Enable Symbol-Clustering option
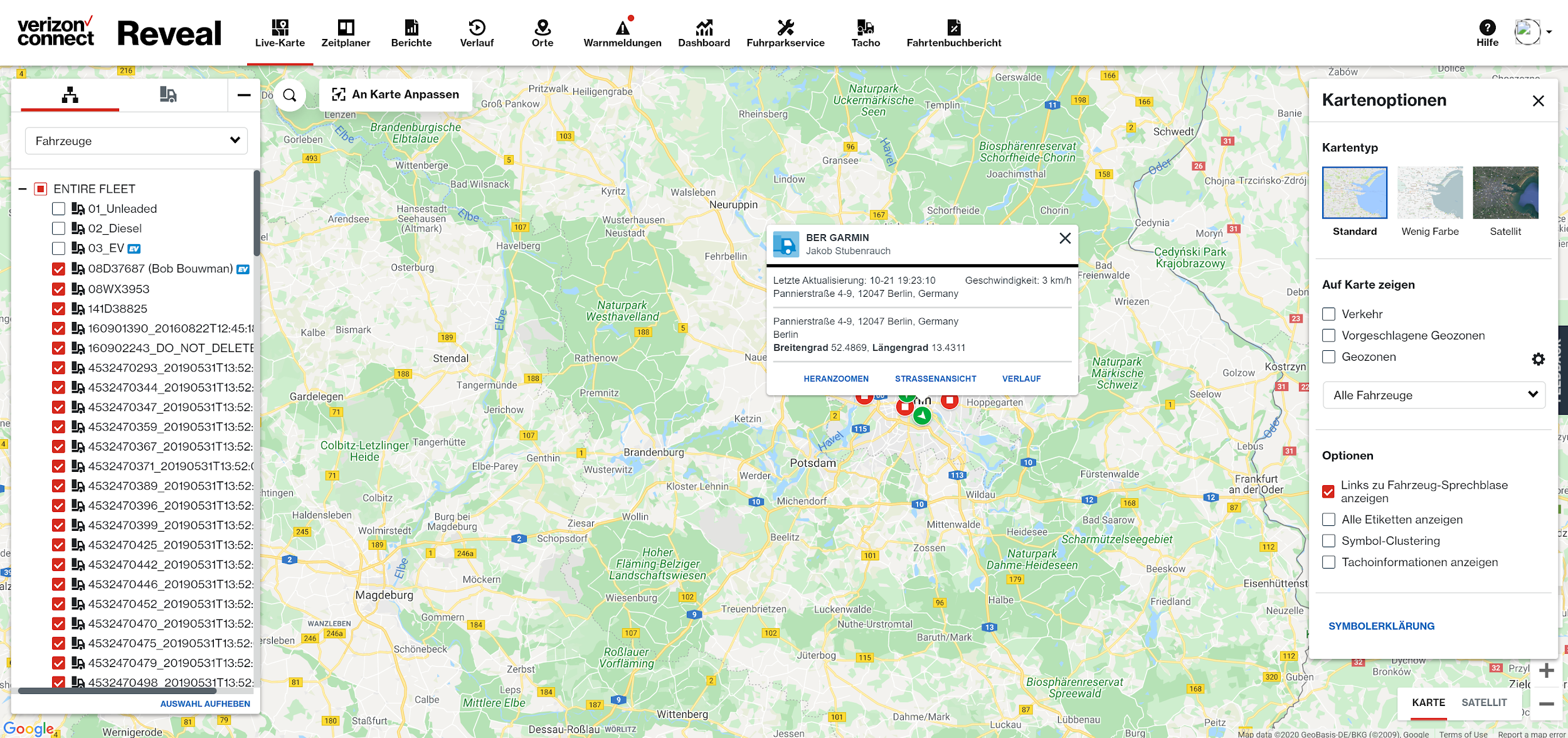The image size is (1568, 738). [1328, 541]
